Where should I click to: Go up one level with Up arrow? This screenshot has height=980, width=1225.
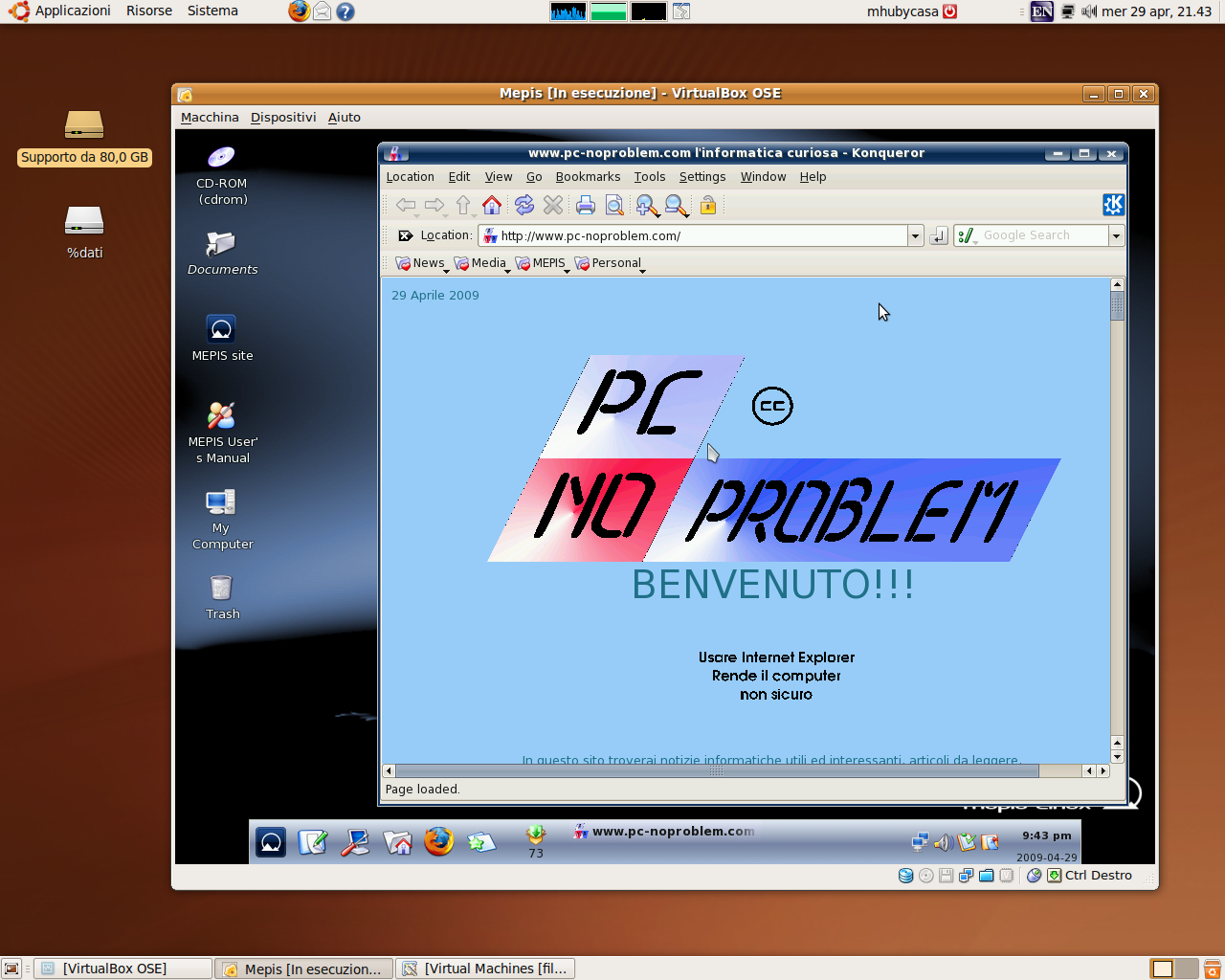click(463, 205)
